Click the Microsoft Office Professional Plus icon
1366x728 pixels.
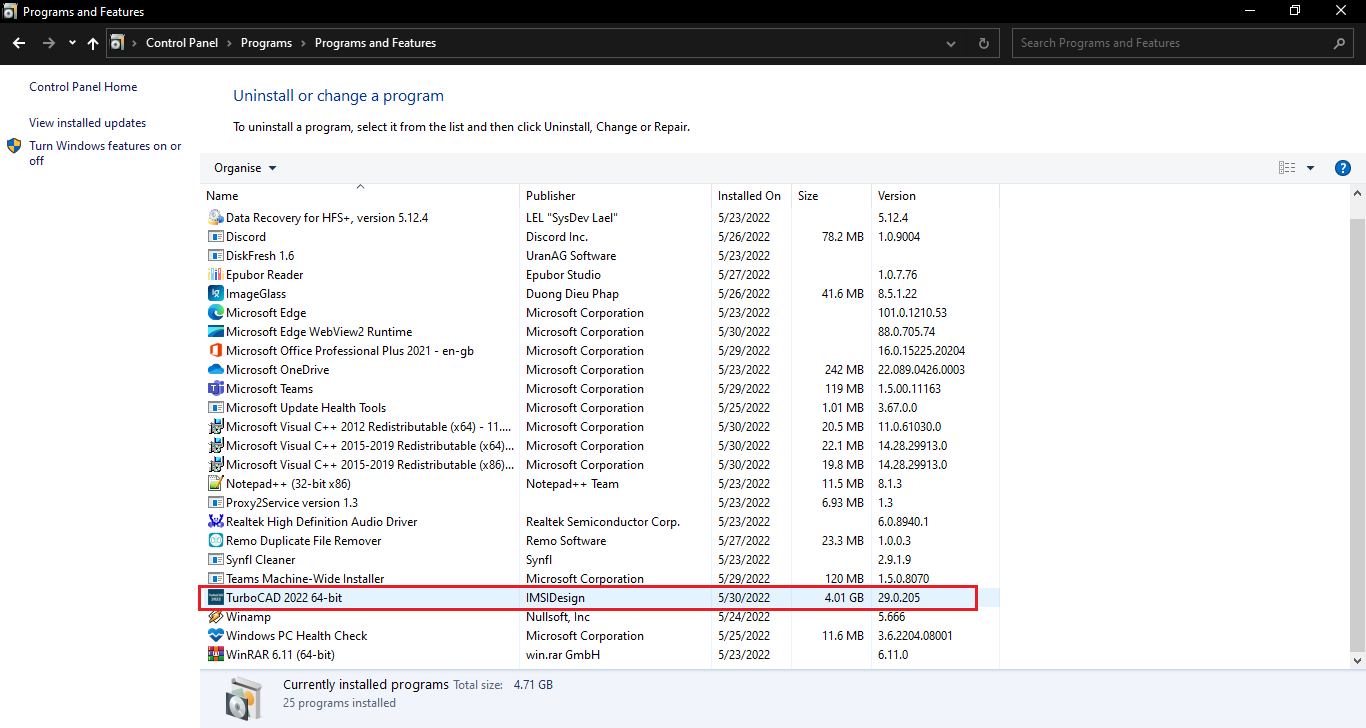click(215, 351)
